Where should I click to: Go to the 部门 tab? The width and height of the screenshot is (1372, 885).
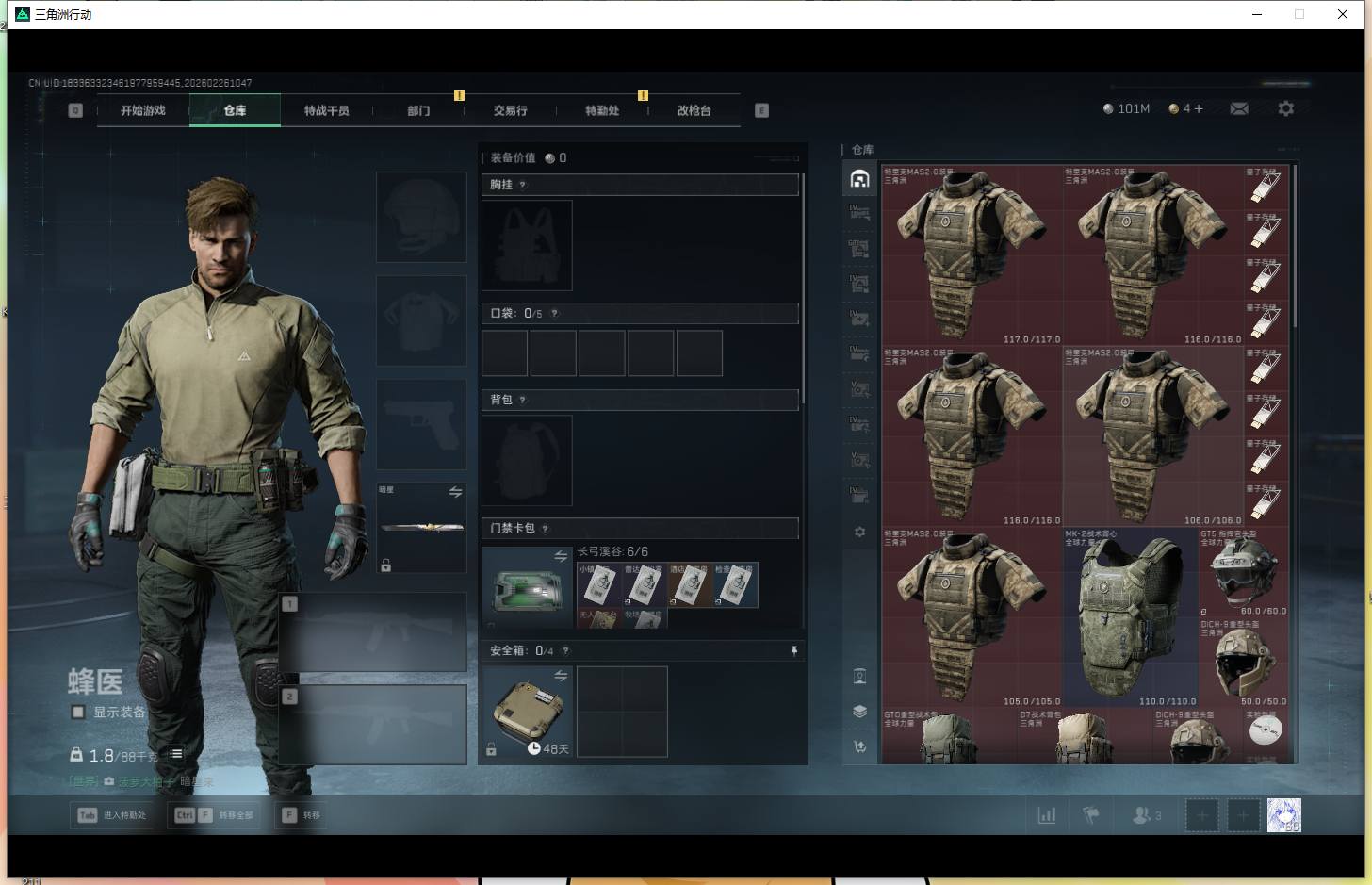(418, 110)
